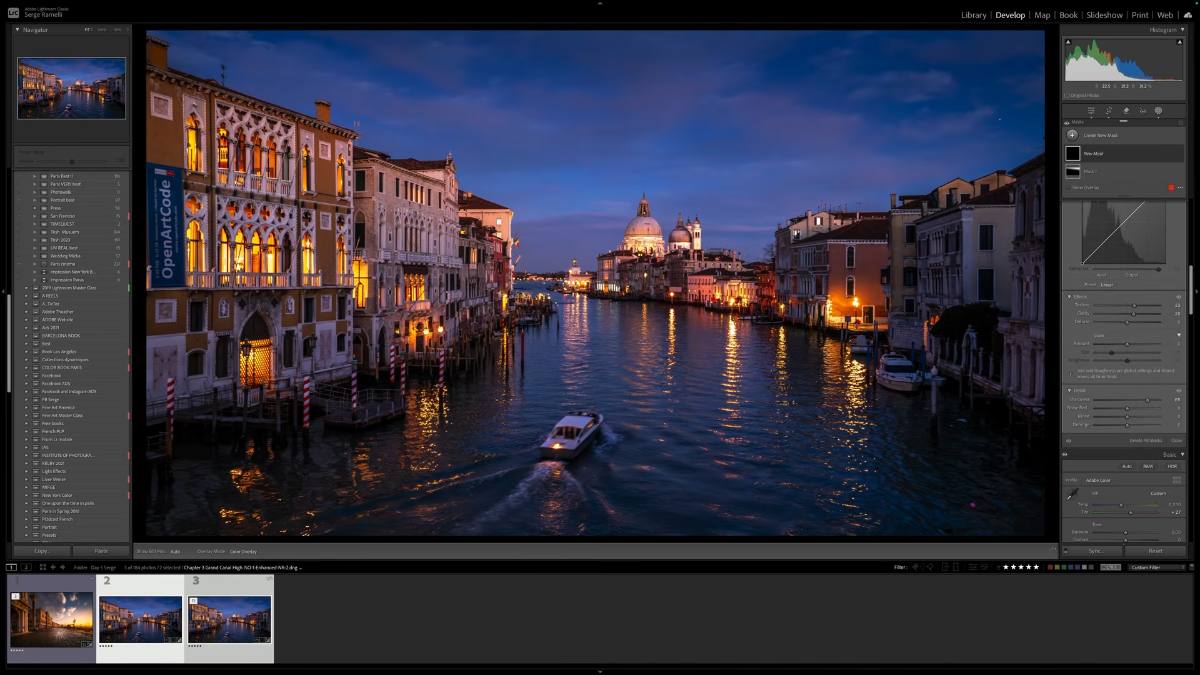Click the shadow clipping indicator in the histogram

1068,42
